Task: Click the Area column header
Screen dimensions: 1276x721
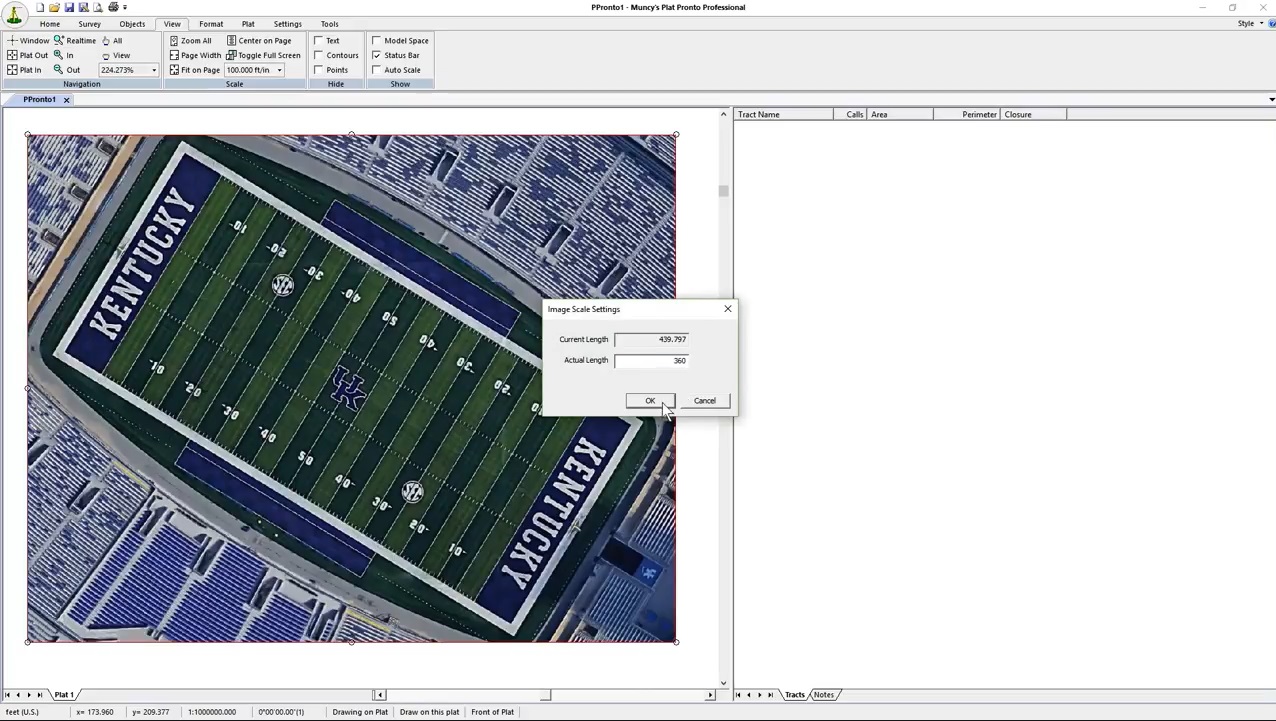Action: 900,115
